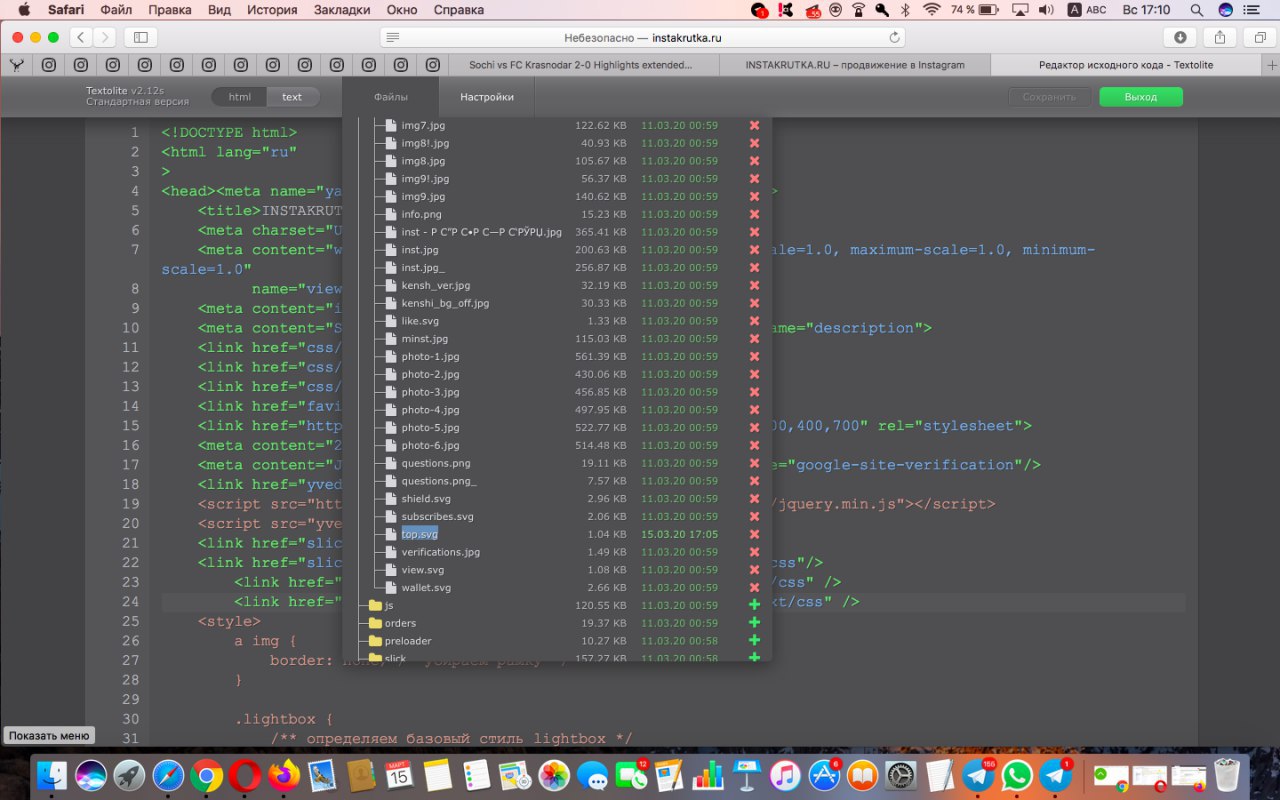Screen dimensions: 1280x800
Task: Delete info.png using the red cross
Action: coord(754,214)
